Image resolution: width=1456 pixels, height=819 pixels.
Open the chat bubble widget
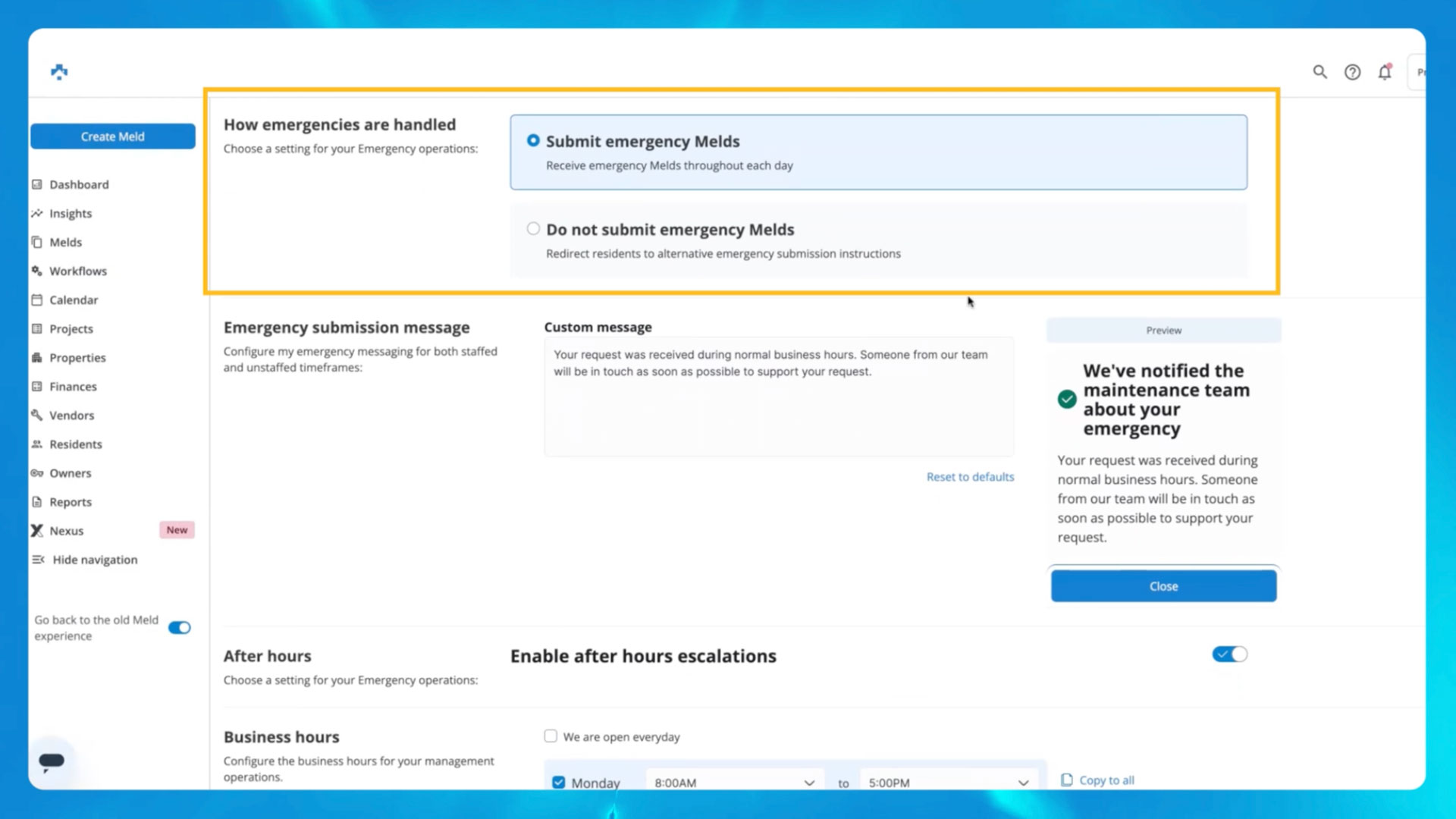pos(52,761)
